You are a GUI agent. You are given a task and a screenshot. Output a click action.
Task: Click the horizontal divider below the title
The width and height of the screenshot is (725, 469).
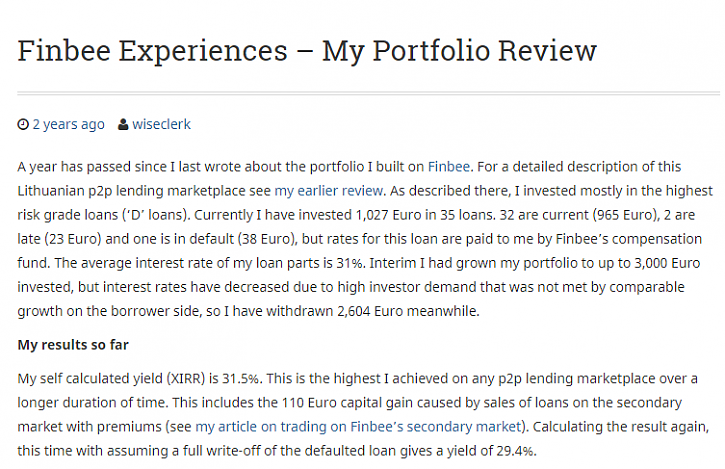pos(362,94)
